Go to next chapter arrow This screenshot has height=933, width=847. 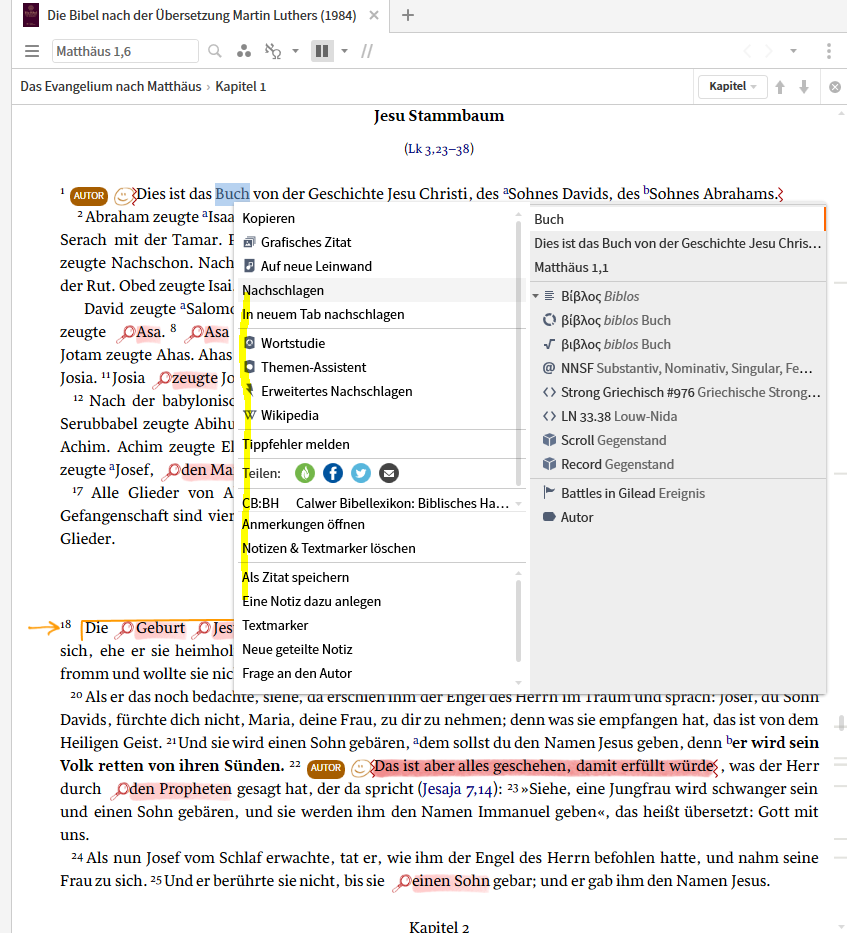pos(804,87)
